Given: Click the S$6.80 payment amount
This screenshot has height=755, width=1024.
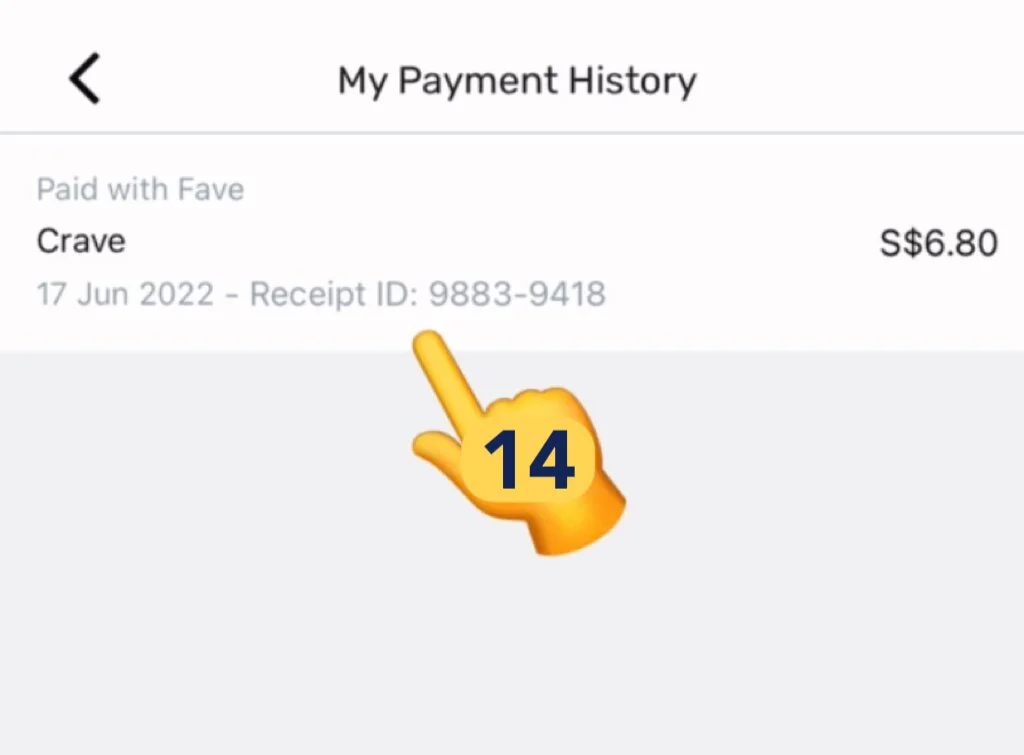Looking at the screenshot, I should [938, 243].
